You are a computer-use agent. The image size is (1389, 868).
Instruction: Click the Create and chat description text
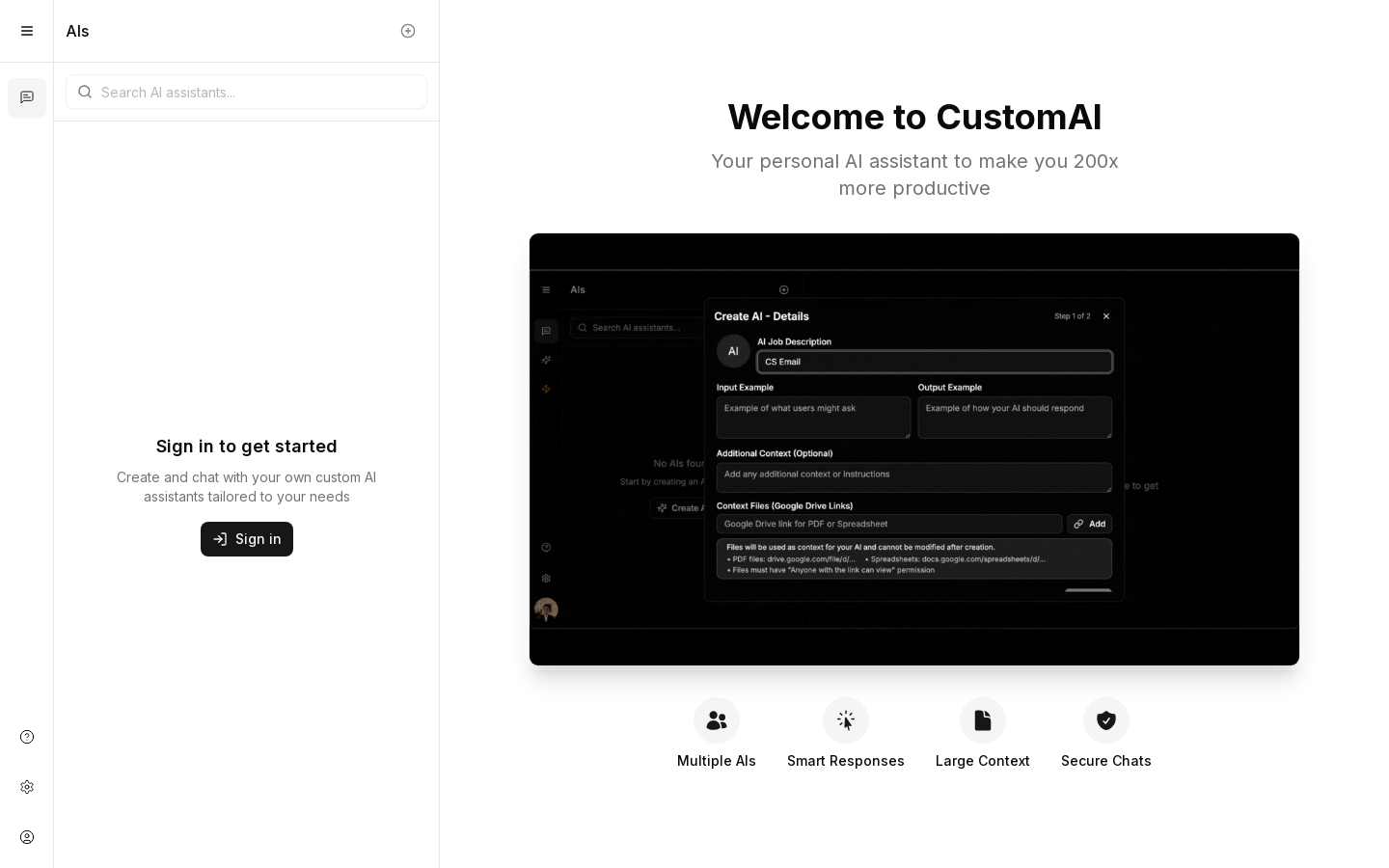point(247,487)
